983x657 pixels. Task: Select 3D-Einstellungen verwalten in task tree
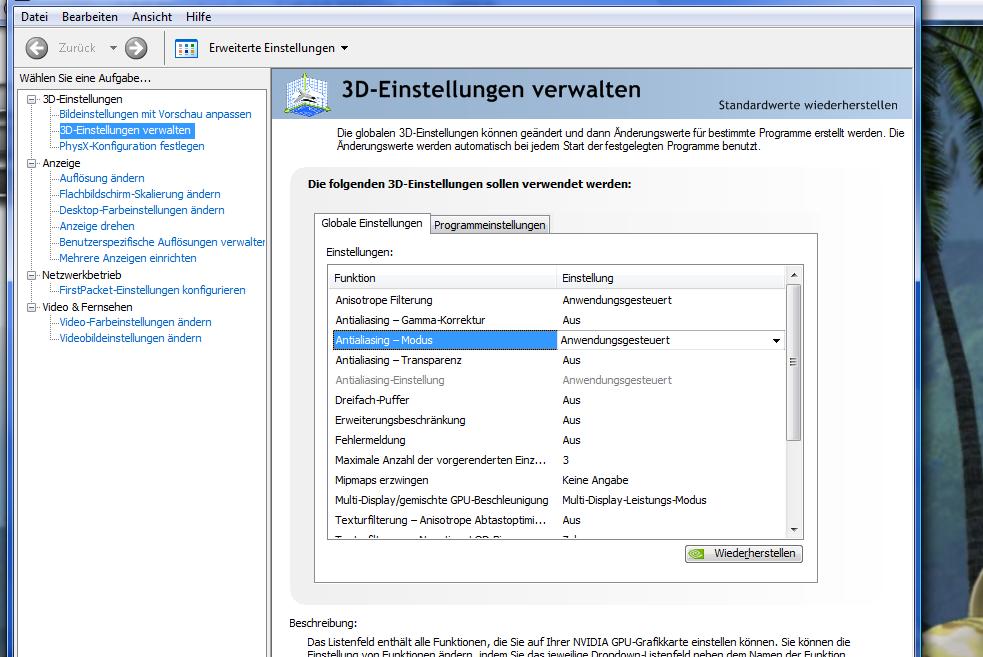point(125,130)
